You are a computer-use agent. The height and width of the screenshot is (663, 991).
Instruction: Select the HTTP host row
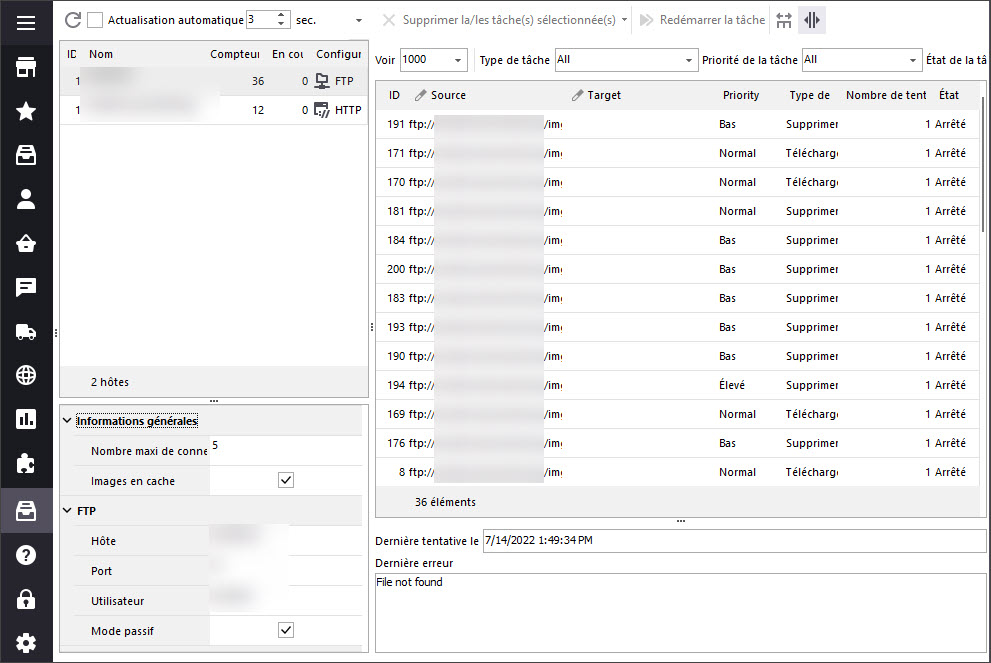[x=214, y=110]
